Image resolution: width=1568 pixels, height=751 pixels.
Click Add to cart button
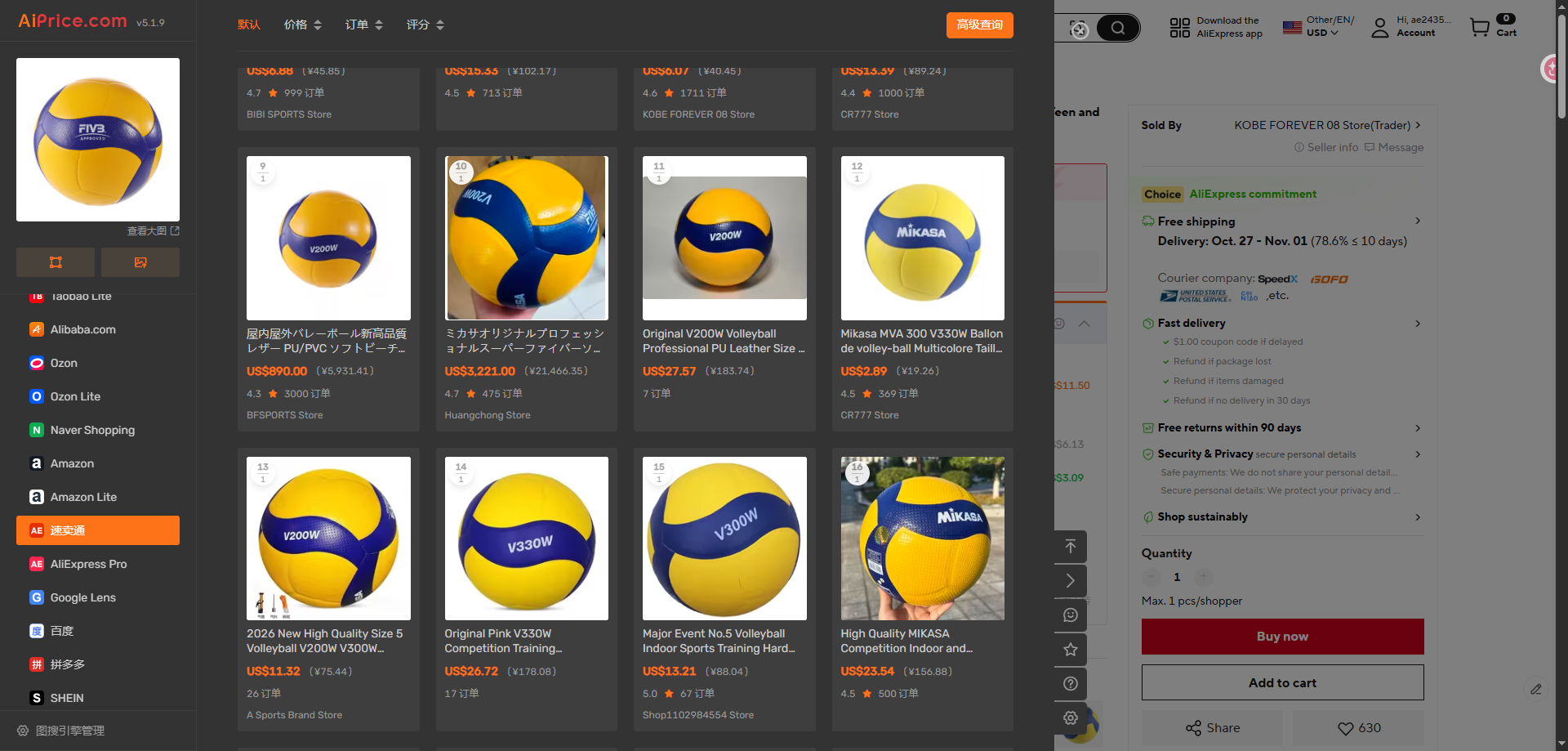coord(1282,682)
